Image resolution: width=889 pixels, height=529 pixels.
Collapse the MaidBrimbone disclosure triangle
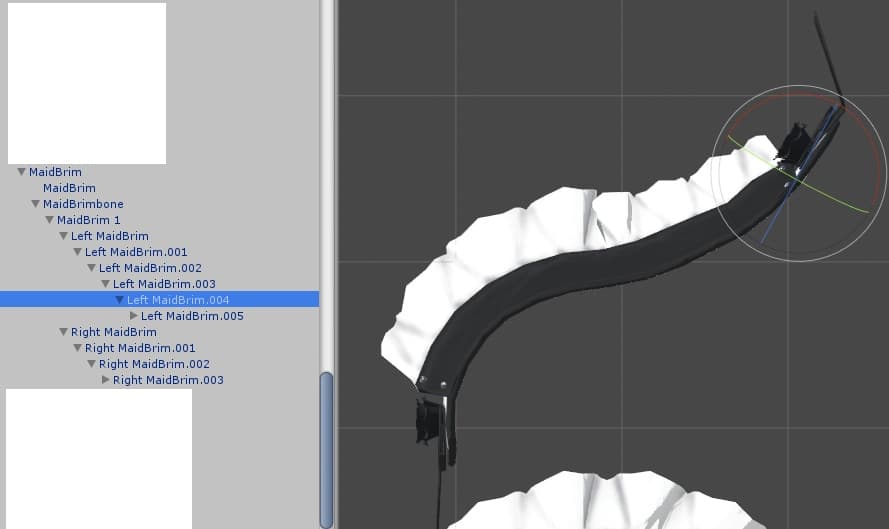point(35,204)
